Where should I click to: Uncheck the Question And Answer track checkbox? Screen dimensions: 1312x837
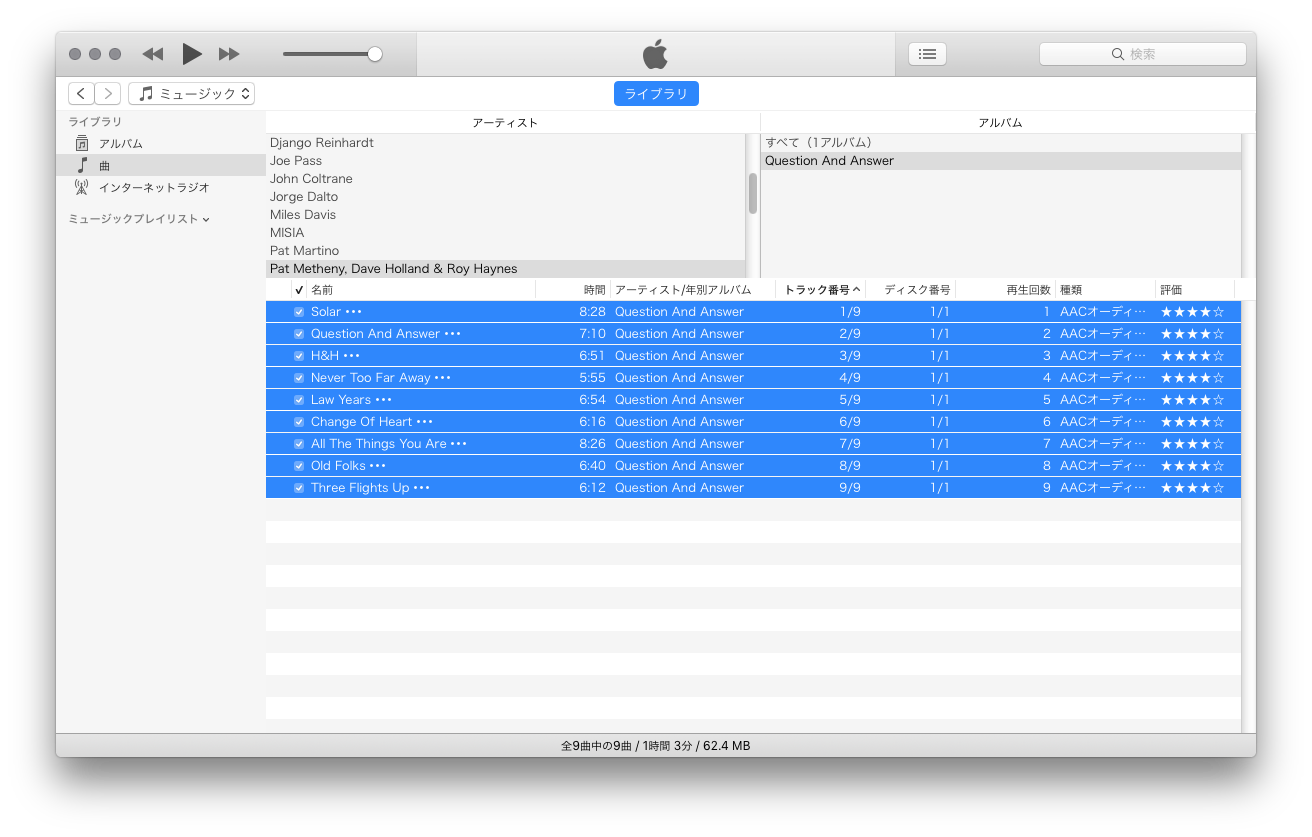tap(299, 334)
